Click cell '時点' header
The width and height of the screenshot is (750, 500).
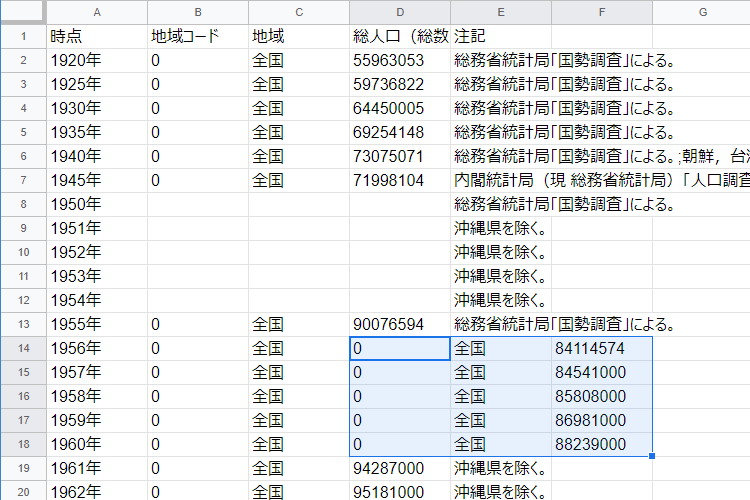97,36
